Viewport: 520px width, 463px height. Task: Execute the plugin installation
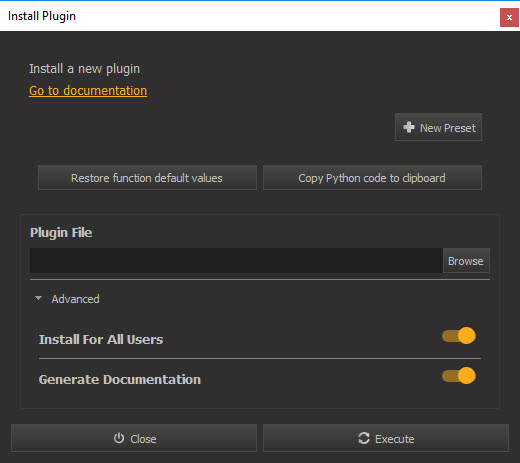pyautogui.click(x=386, y=438)
